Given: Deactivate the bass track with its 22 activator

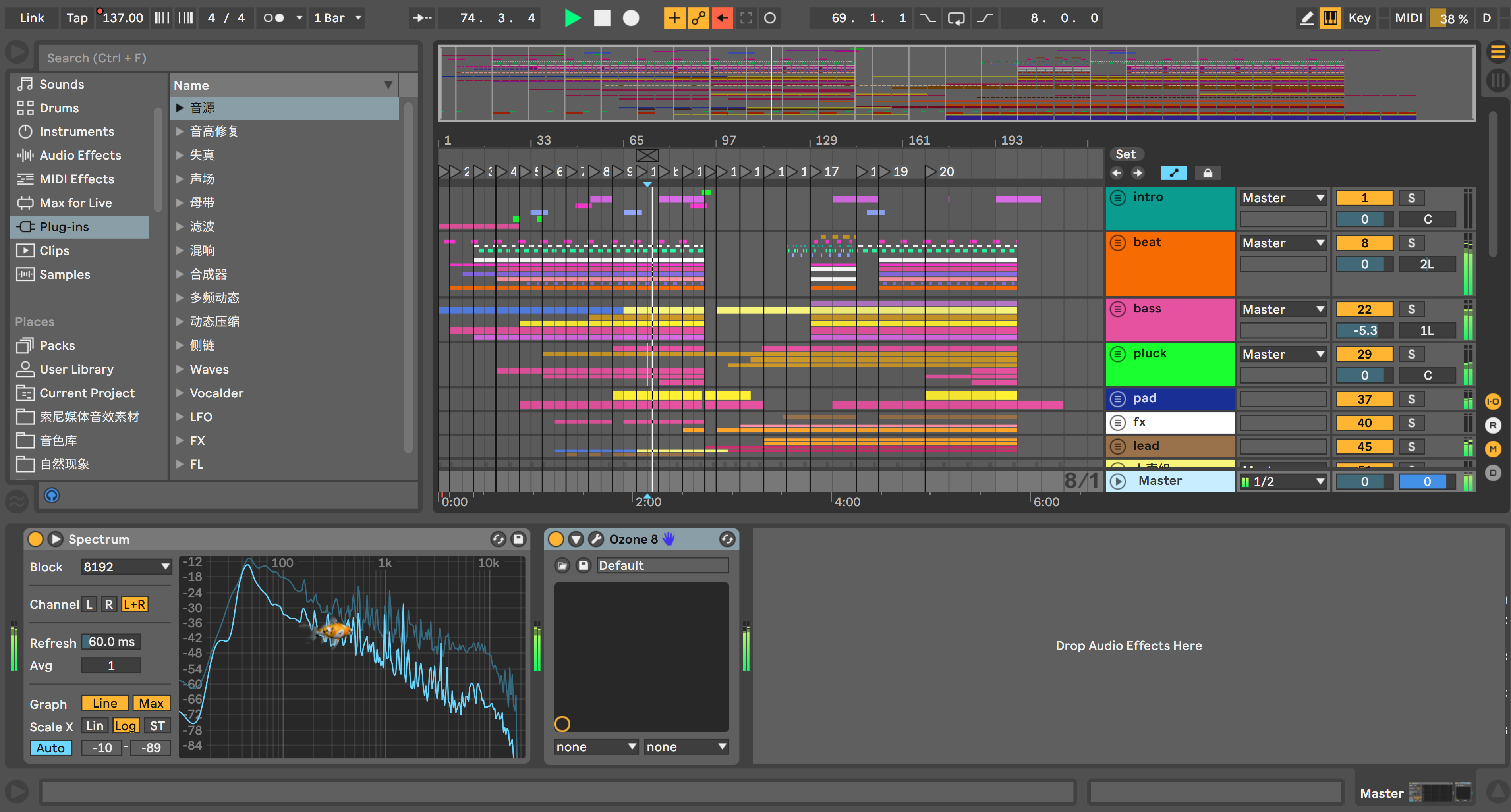Looking at the screenshot, I should 1364,309.
